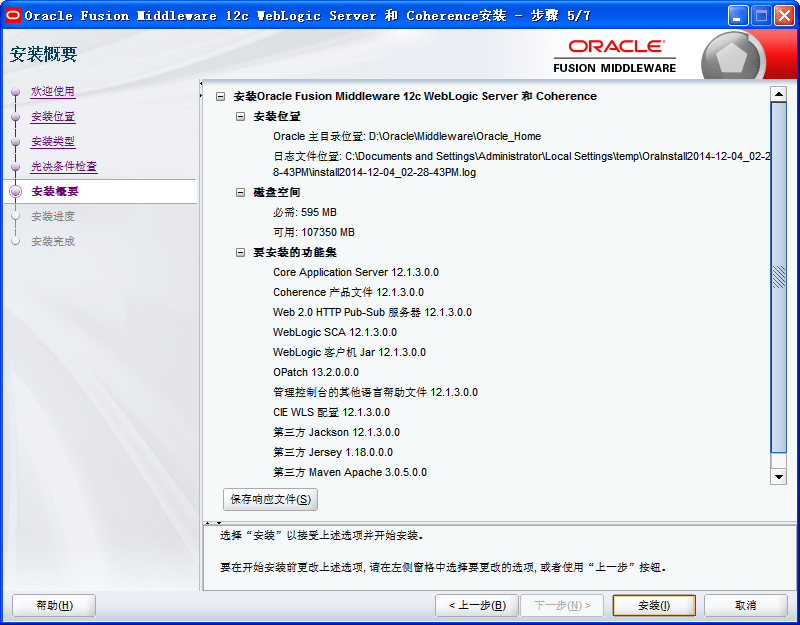Collapse the 安装位置 section
This screenshot has height=625, width=800.
[x=240, y=117]
